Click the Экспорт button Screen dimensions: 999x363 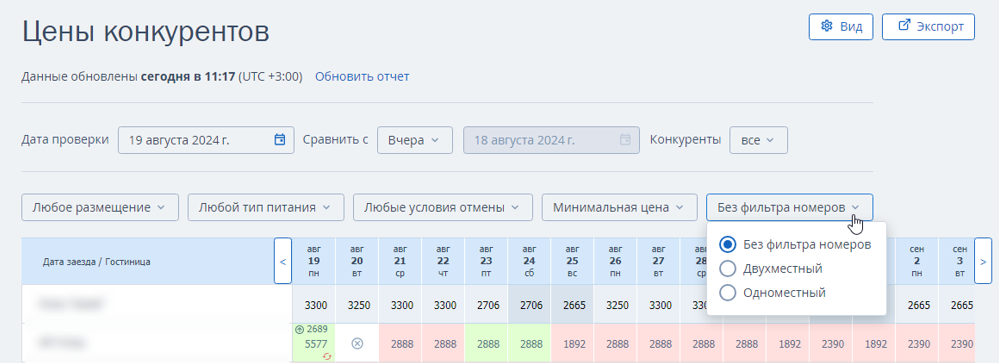[x=928, y=27]
